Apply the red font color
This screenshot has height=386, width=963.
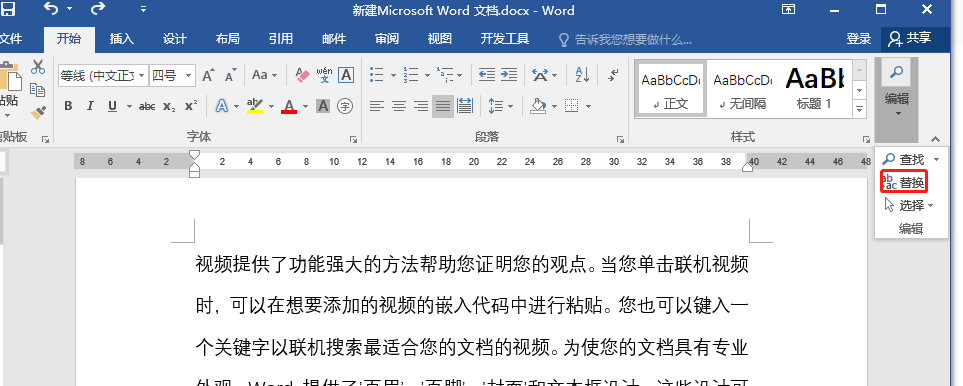pyautogui.click(x=289, y=106)
